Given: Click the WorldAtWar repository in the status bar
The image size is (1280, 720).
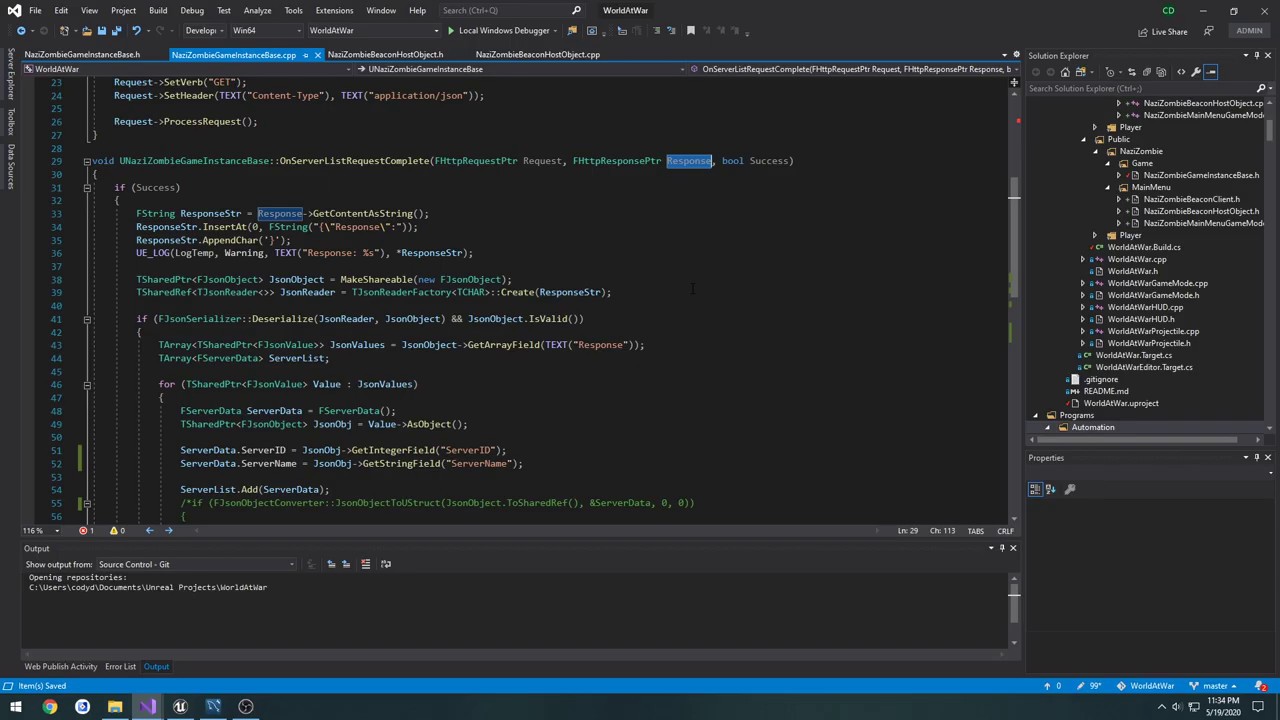Looking at the screenshot, I should [x=1145, y=686].
